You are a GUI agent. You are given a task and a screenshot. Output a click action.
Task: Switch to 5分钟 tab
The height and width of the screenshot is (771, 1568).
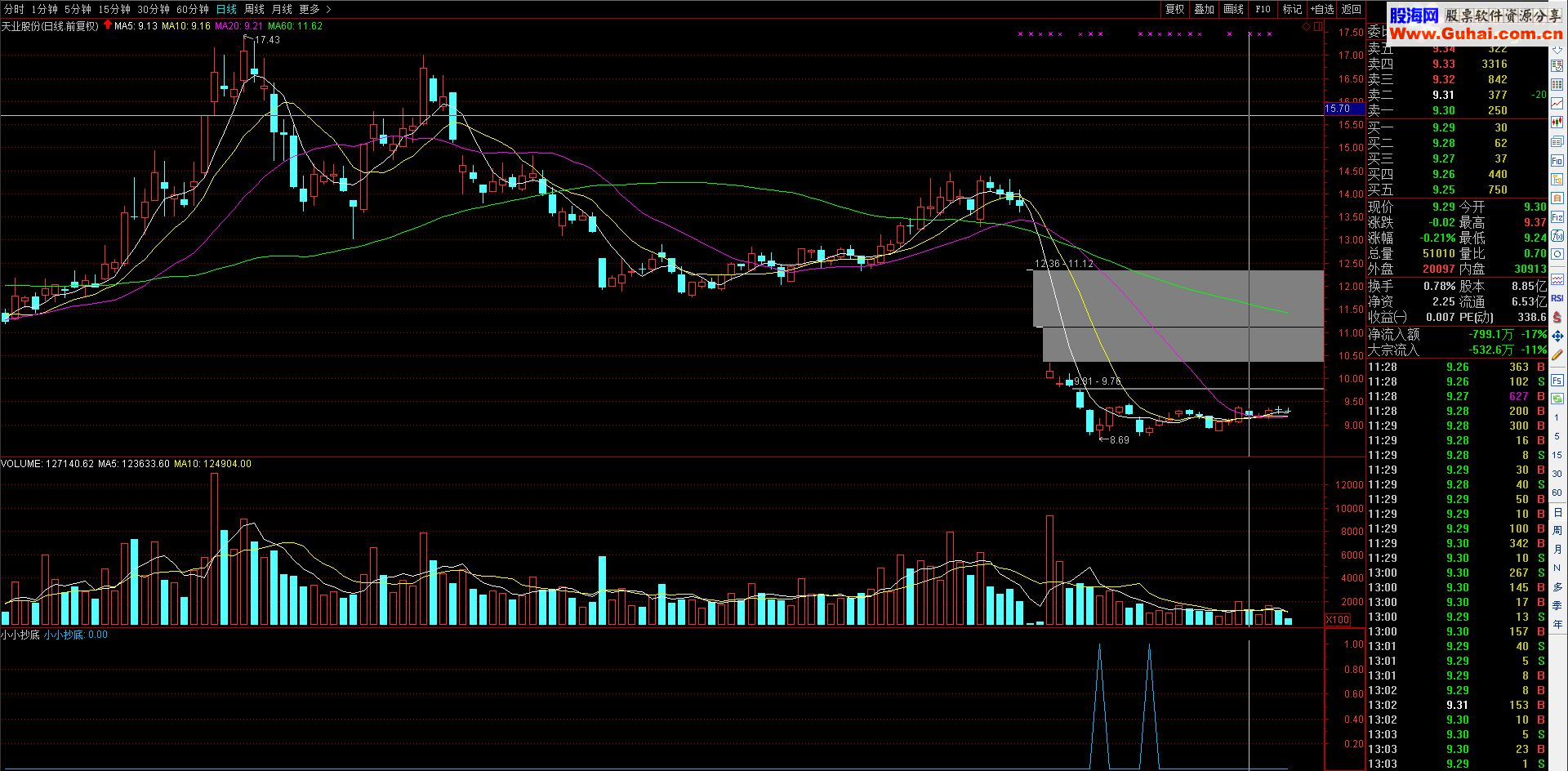pos(78,9)
